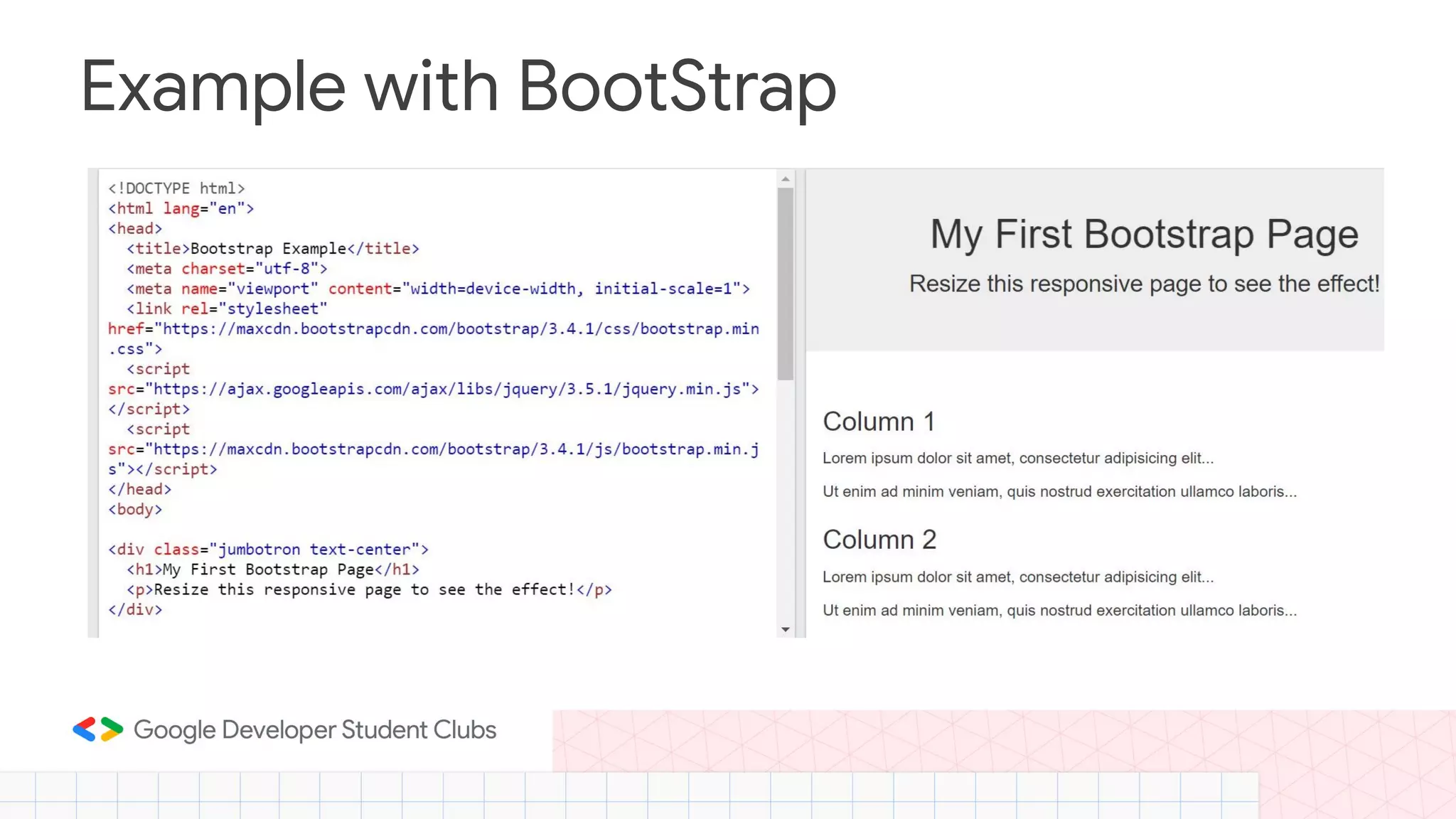Click the code editor scrollbar down arrow
This screenshot has height=819, width=1456.
[785, 629]
